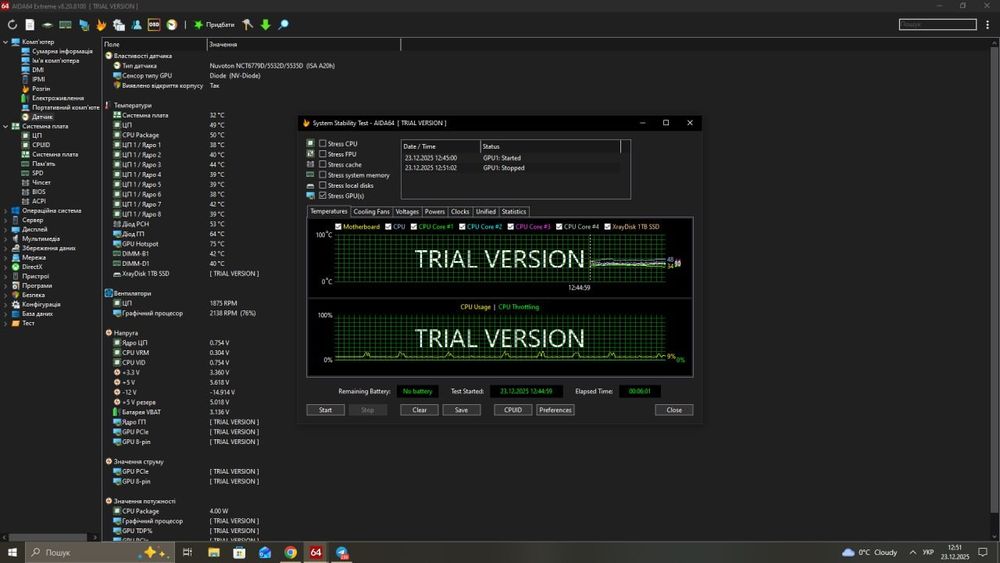Click the magnifier search icon in the toolbar
Screen dimensions: 1000x563
(283, 24)
